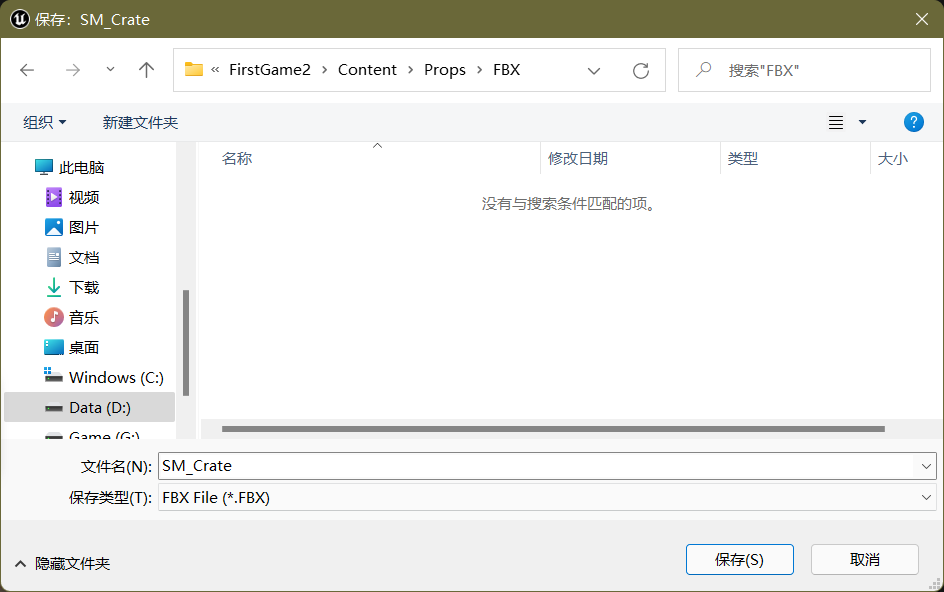Open 下载 folder in sidebar
944x592 pixels.
point(72,287)
